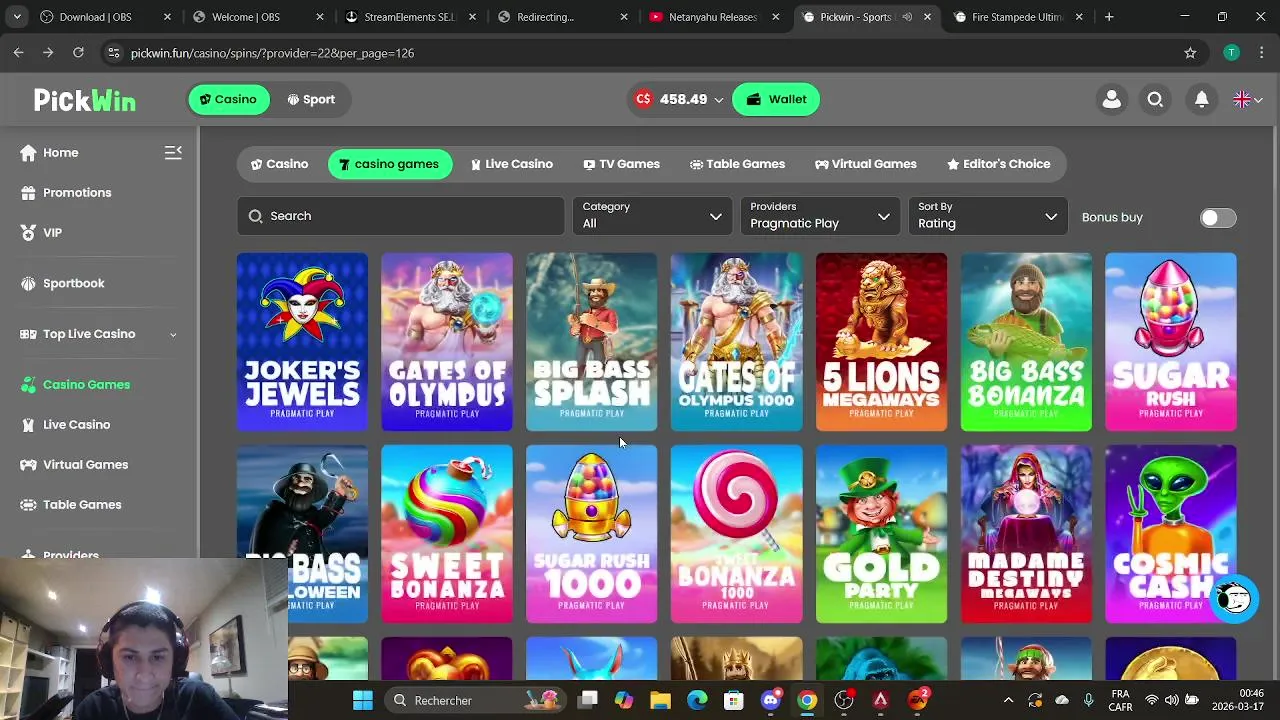Open the Big Bass Bonanza game
The image size is (1280, 720).
tap(1026, 342)
